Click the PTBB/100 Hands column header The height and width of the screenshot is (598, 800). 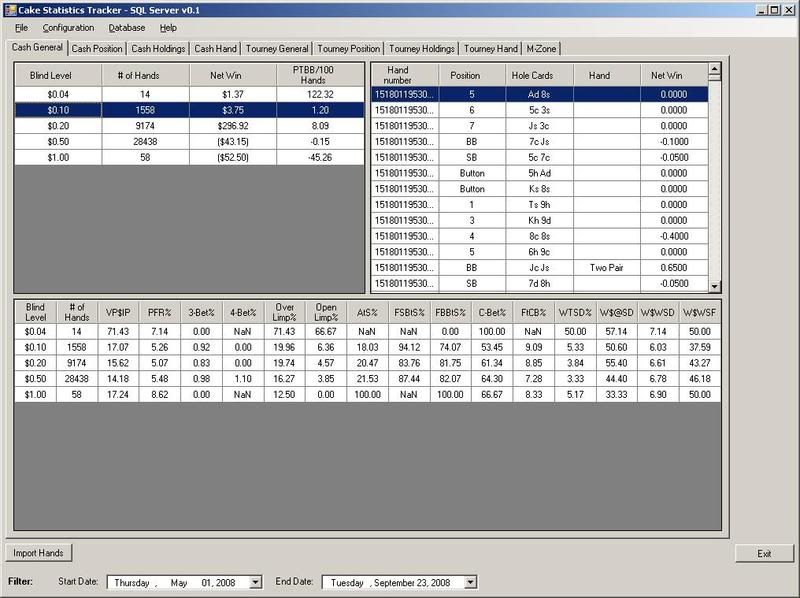point(320,76)
